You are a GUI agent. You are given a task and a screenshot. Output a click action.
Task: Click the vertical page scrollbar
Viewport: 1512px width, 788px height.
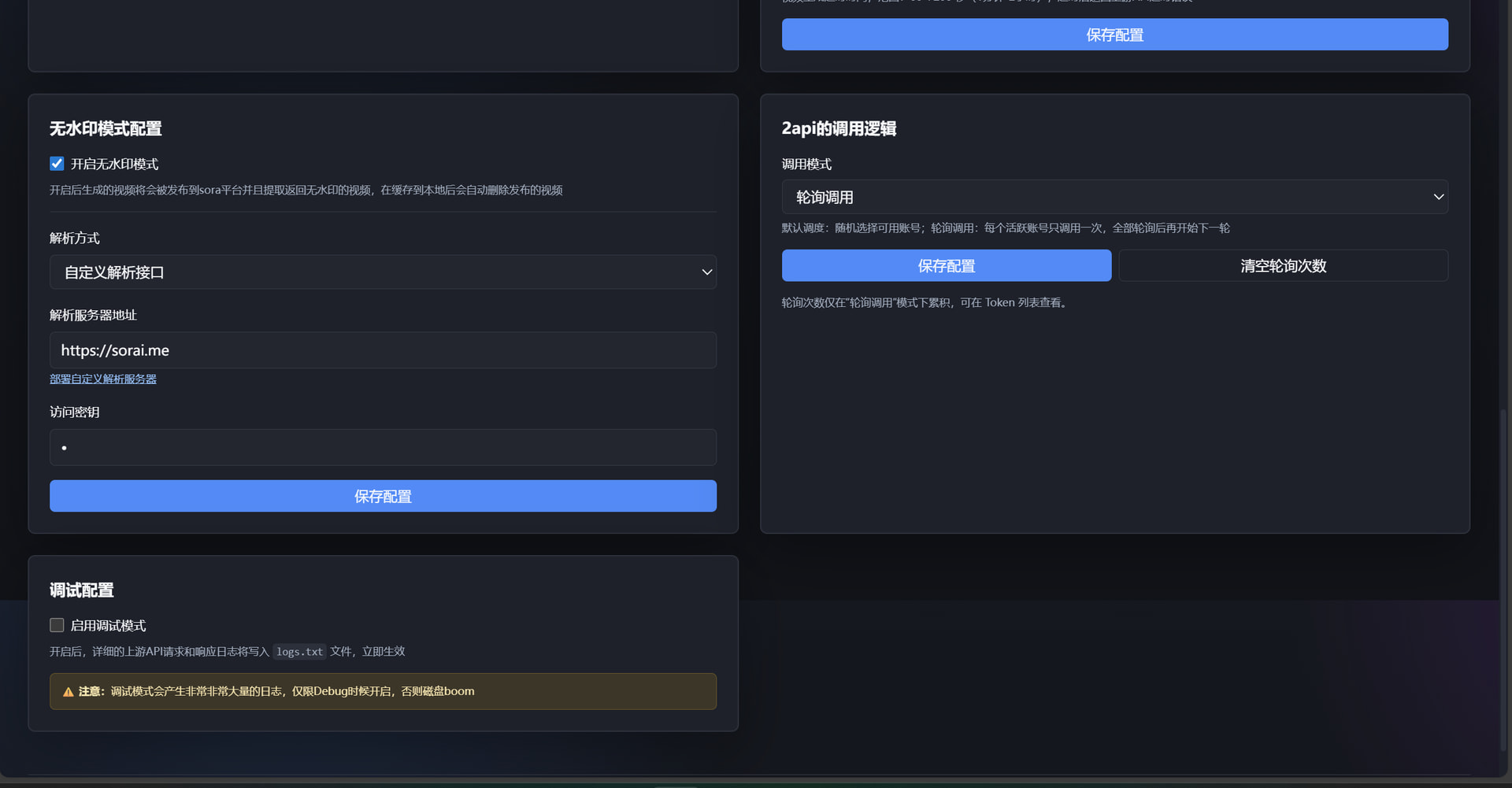click(x=1504, y=579)
